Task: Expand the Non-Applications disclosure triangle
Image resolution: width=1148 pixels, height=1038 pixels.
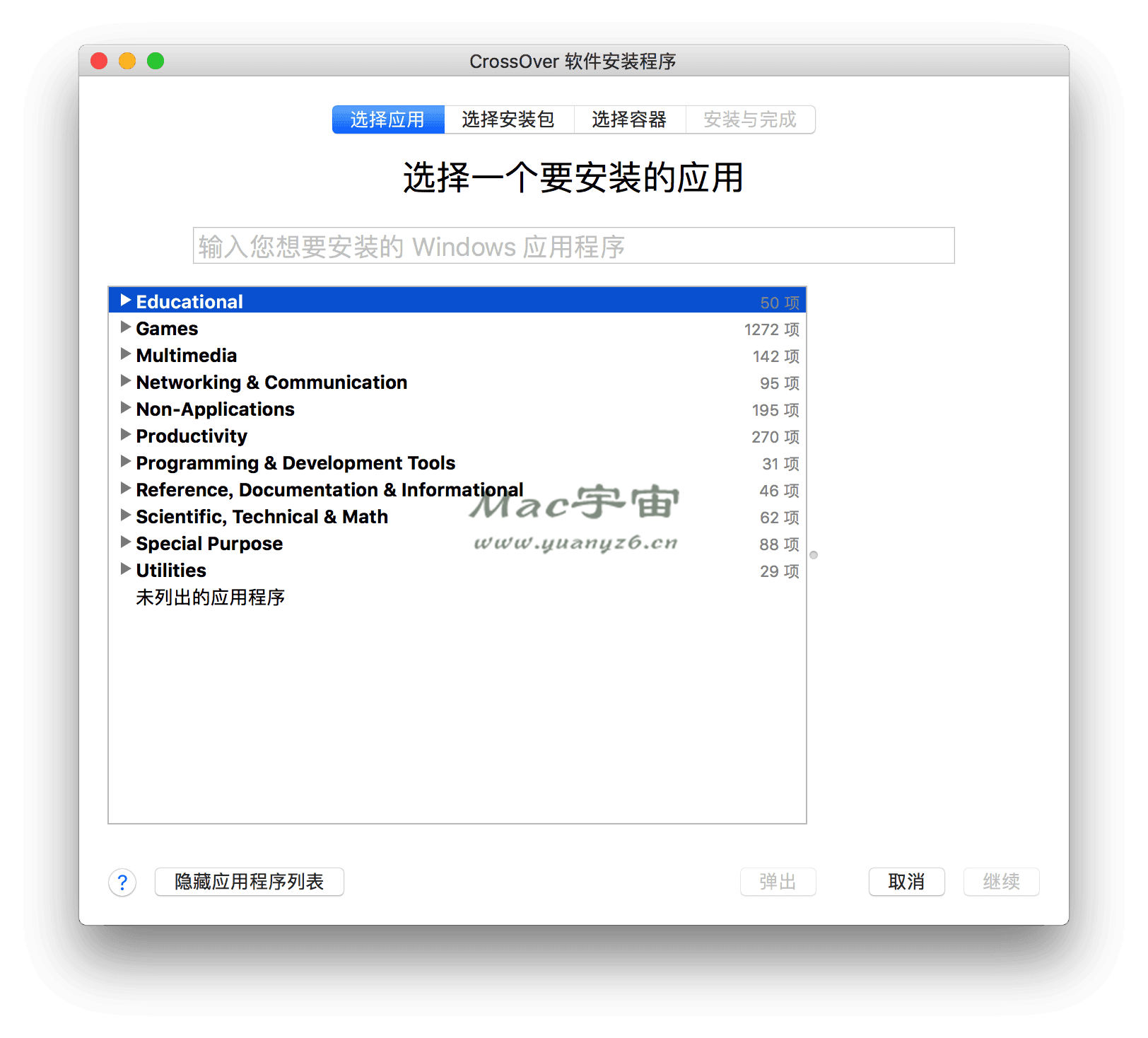Action: 126,408
